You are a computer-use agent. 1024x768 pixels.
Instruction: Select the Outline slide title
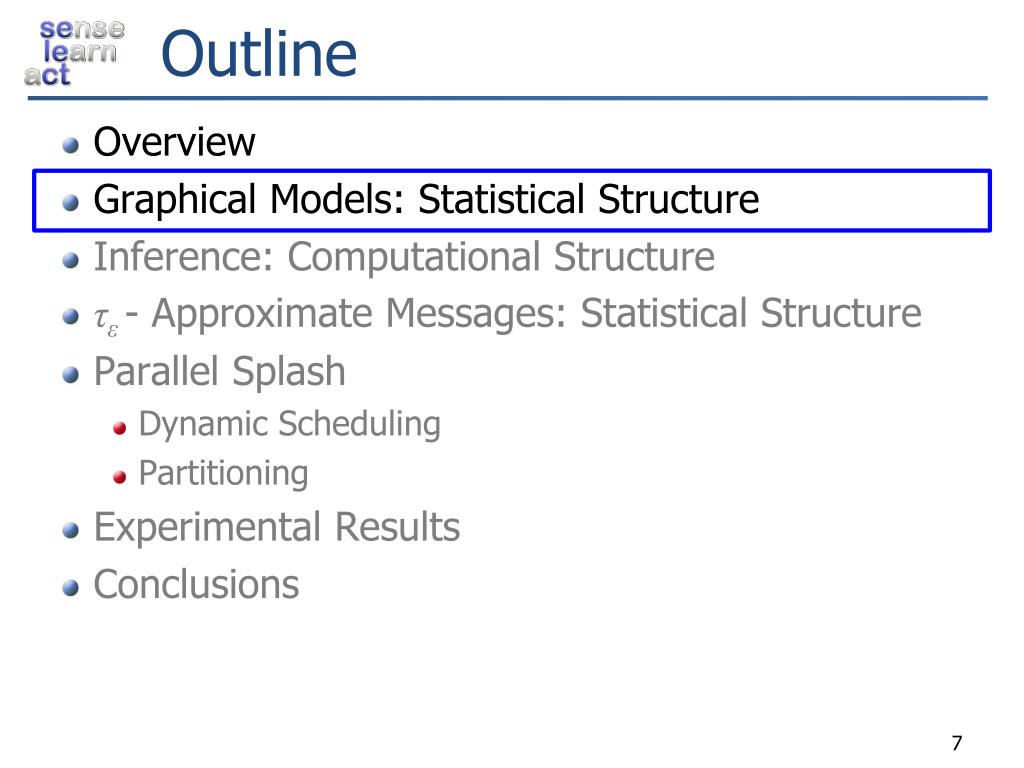(x=259, y=54)
